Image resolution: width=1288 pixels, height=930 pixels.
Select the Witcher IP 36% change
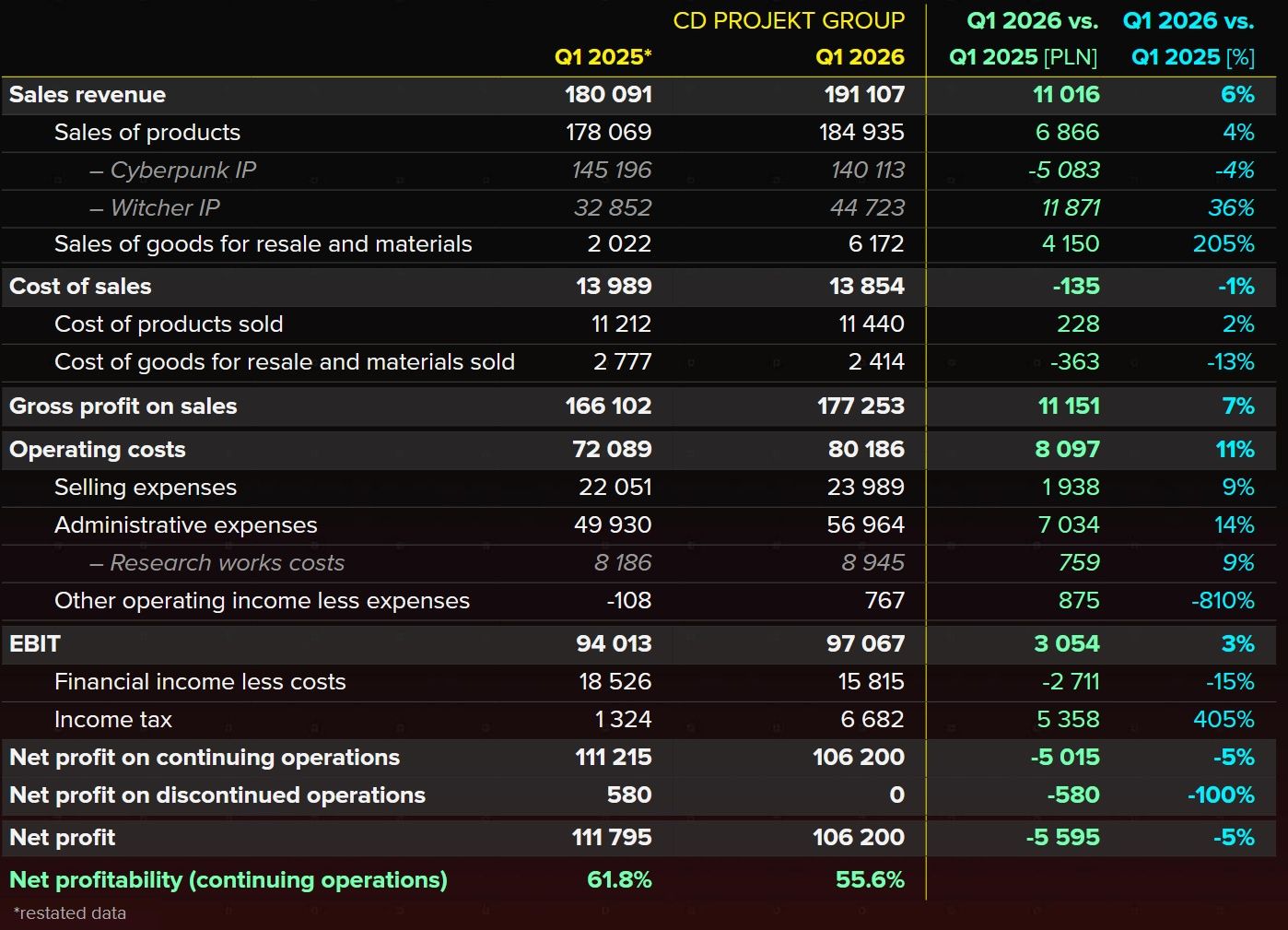pos(1231,208)
